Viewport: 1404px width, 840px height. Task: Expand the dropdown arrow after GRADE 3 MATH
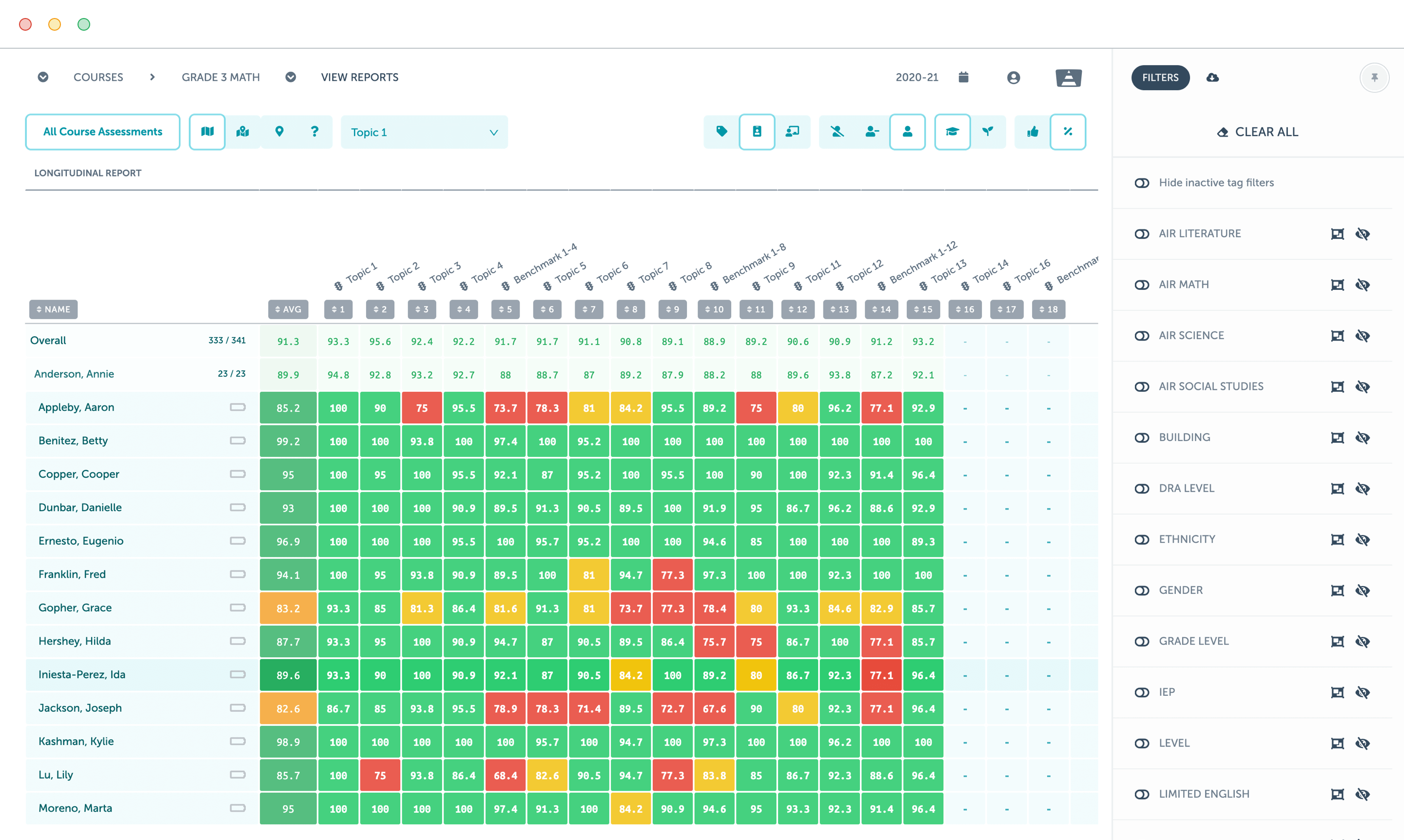tap(291, 77)
